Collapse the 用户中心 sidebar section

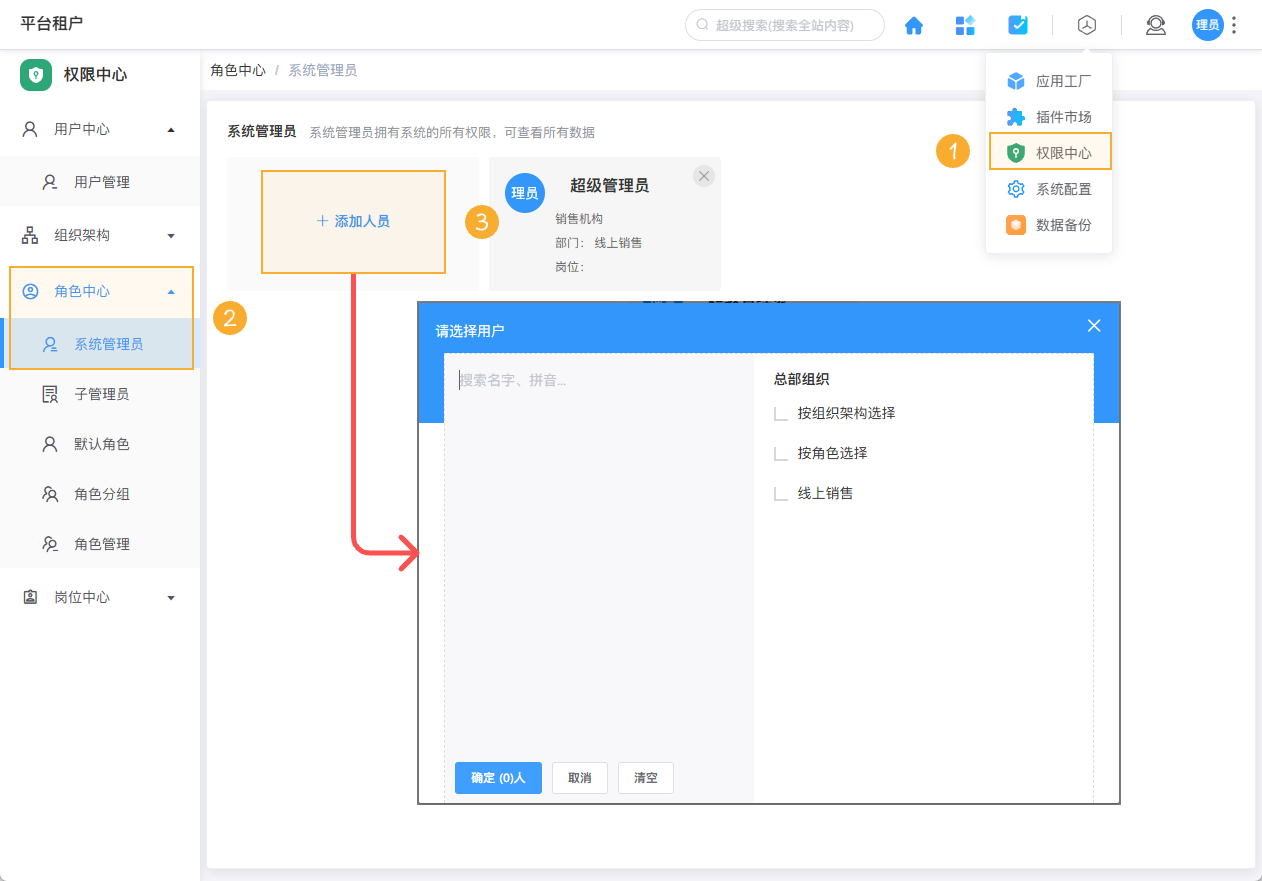coord(100,128)
